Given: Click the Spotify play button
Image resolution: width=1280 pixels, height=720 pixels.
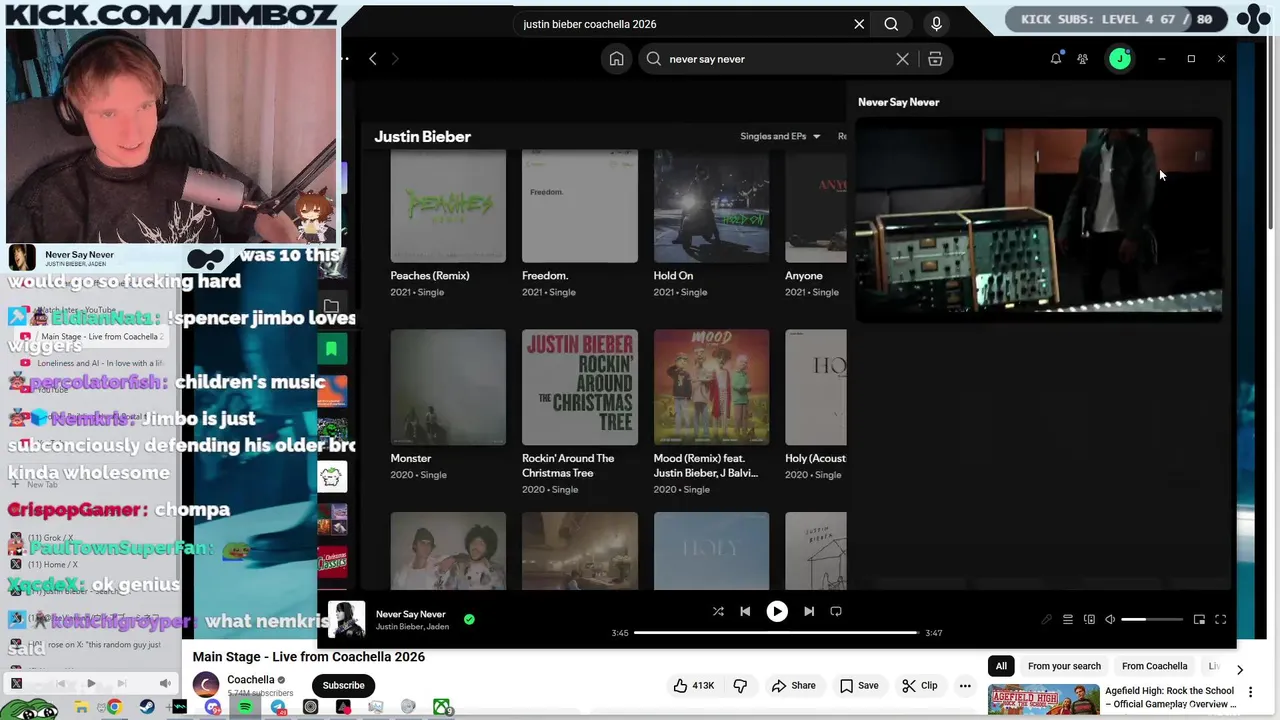Looking at the screenshot, I should 777,611.
